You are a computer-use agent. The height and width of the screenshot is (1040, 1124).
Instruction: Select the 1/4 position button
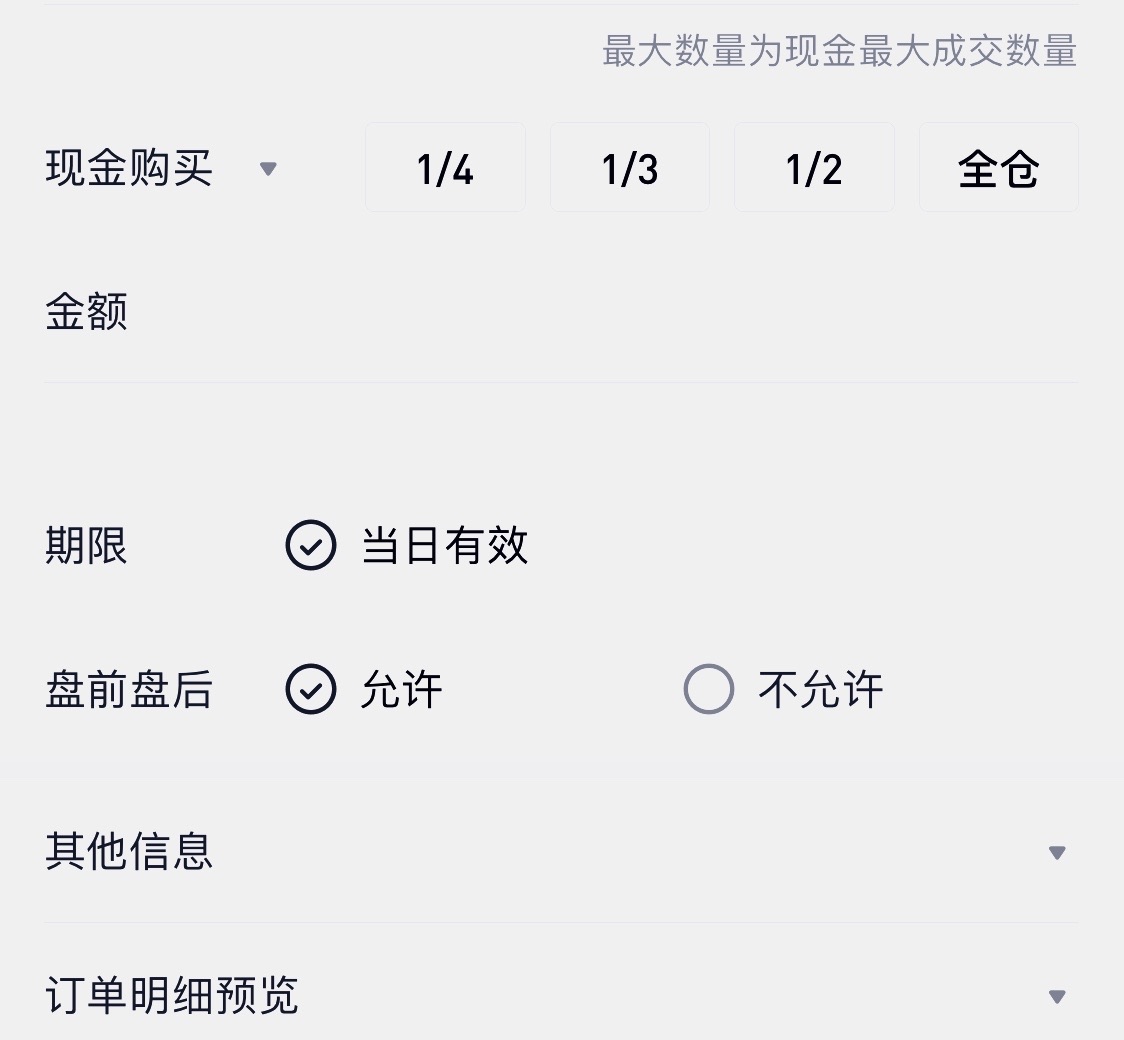pyautogui.click(x=445, y=168)
